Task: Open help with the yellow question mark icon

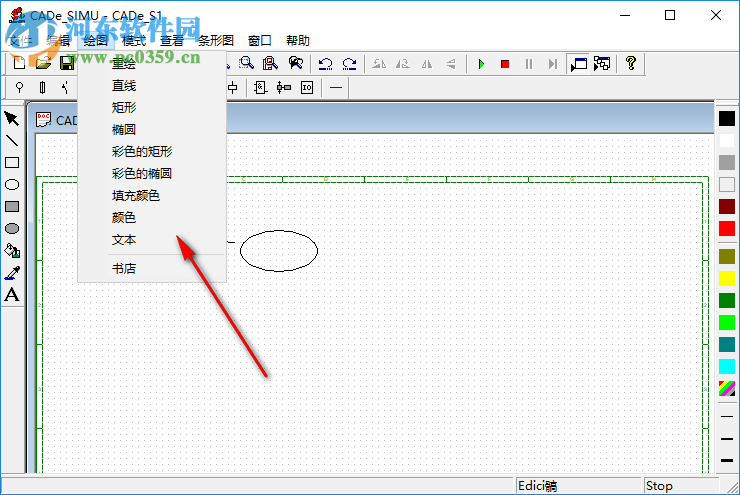Action: (631, 63)
